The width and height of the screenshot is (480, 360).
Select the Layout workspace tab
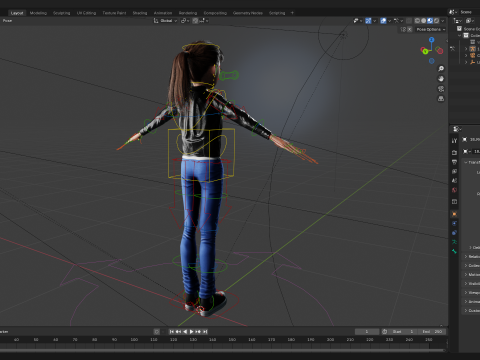[x=17, y=13]
